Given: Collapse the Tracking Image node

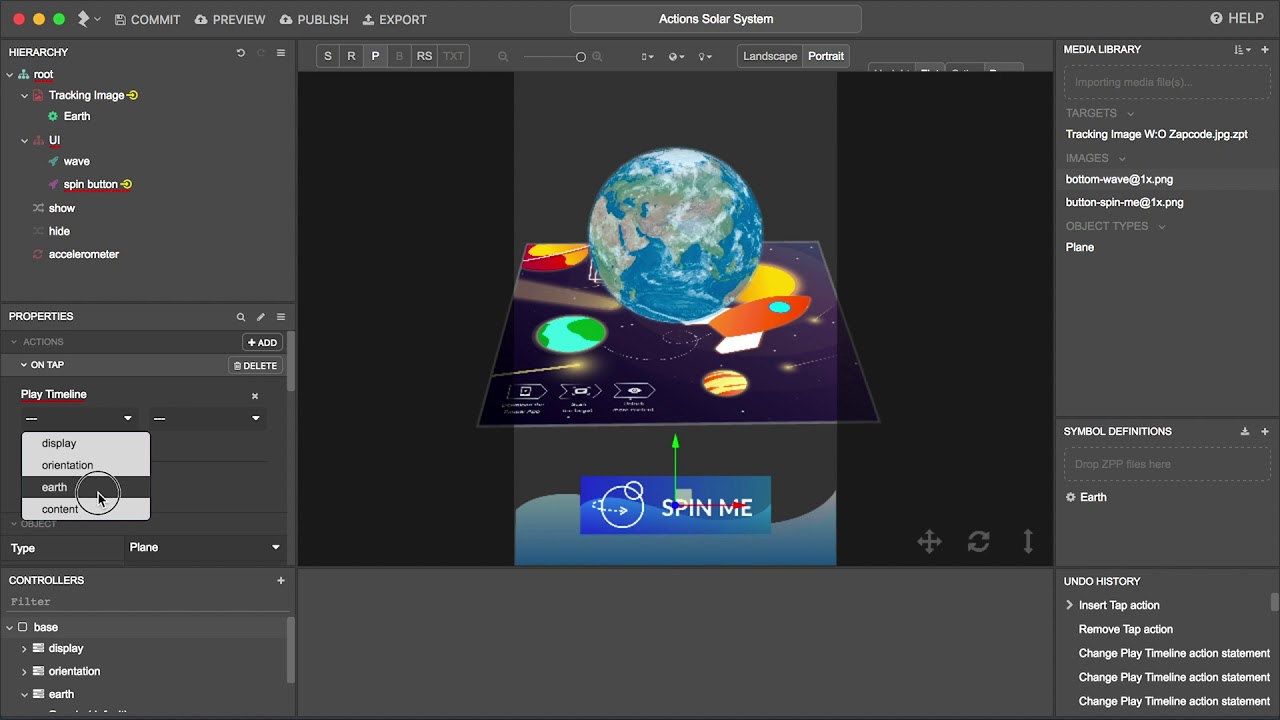Looking at the screenshot, I should pos(25,96).
